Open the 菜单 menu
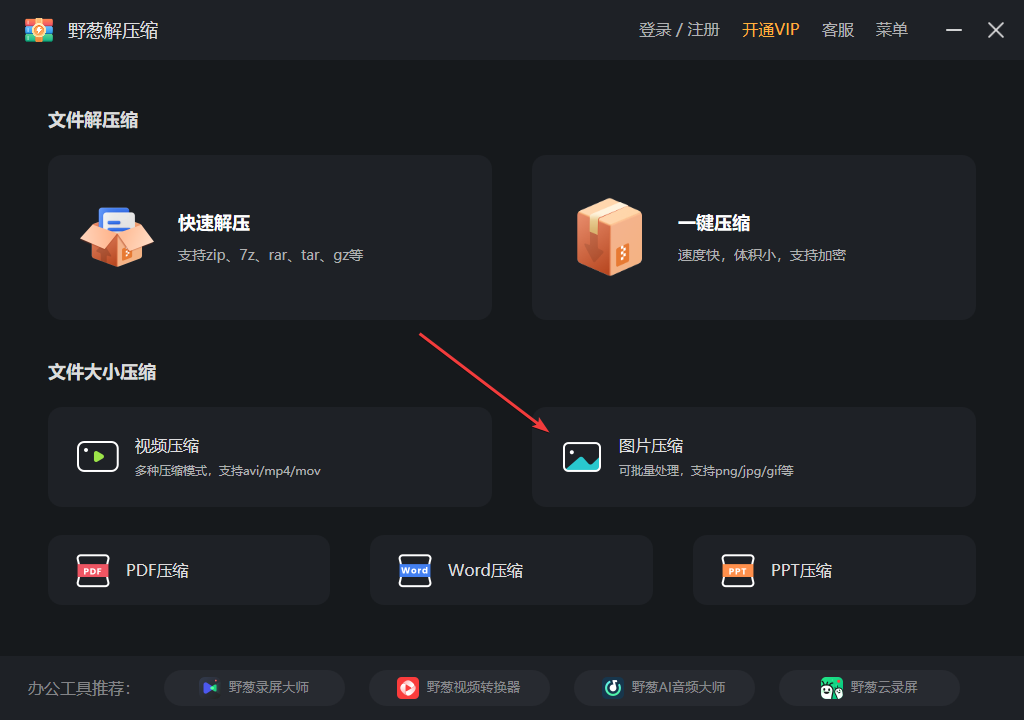The width and height of the screenshot is (1024, 720). (x=891, y=29)
